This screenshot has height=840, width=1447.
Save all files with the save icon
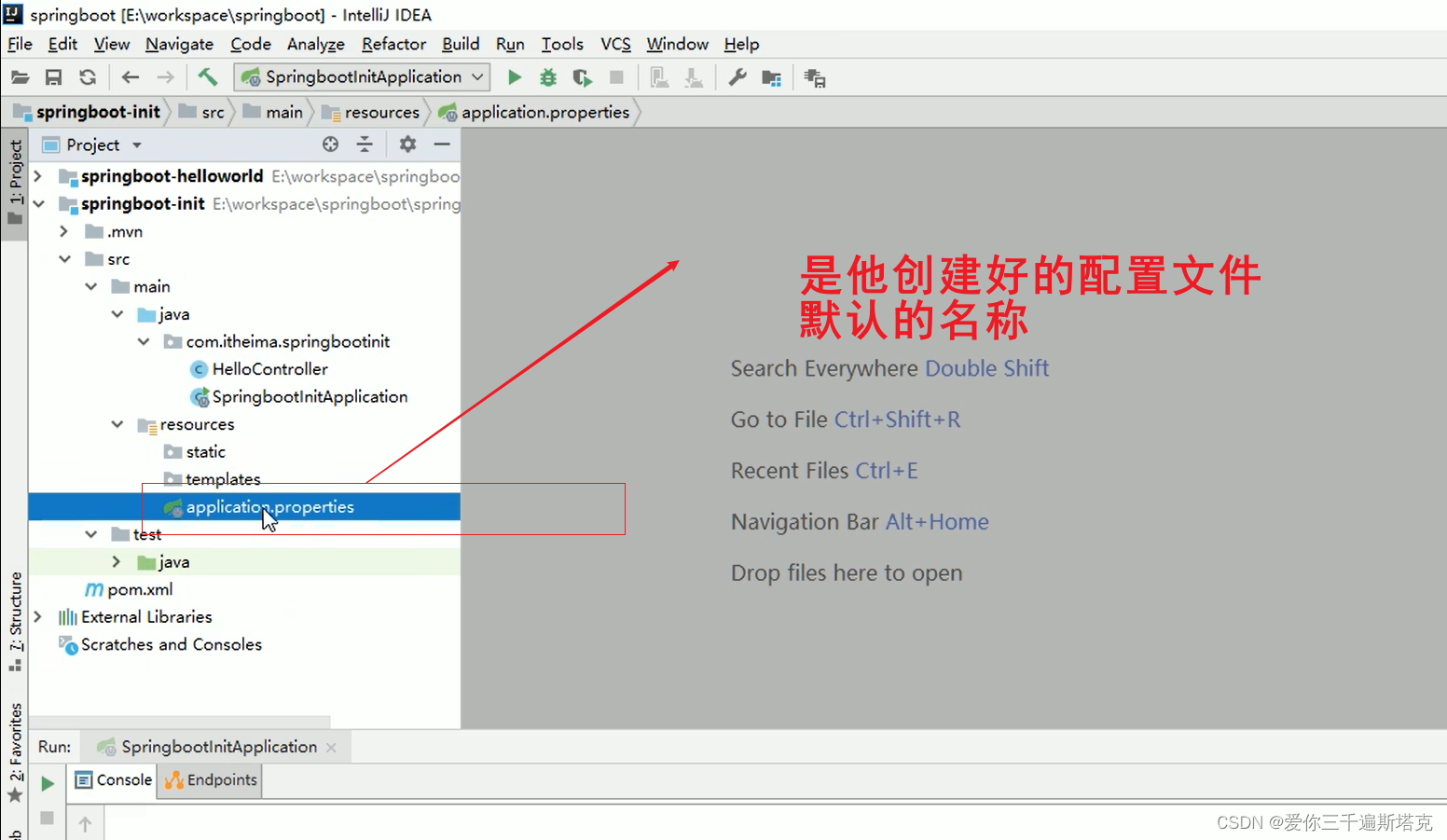(x=53, y=76)
